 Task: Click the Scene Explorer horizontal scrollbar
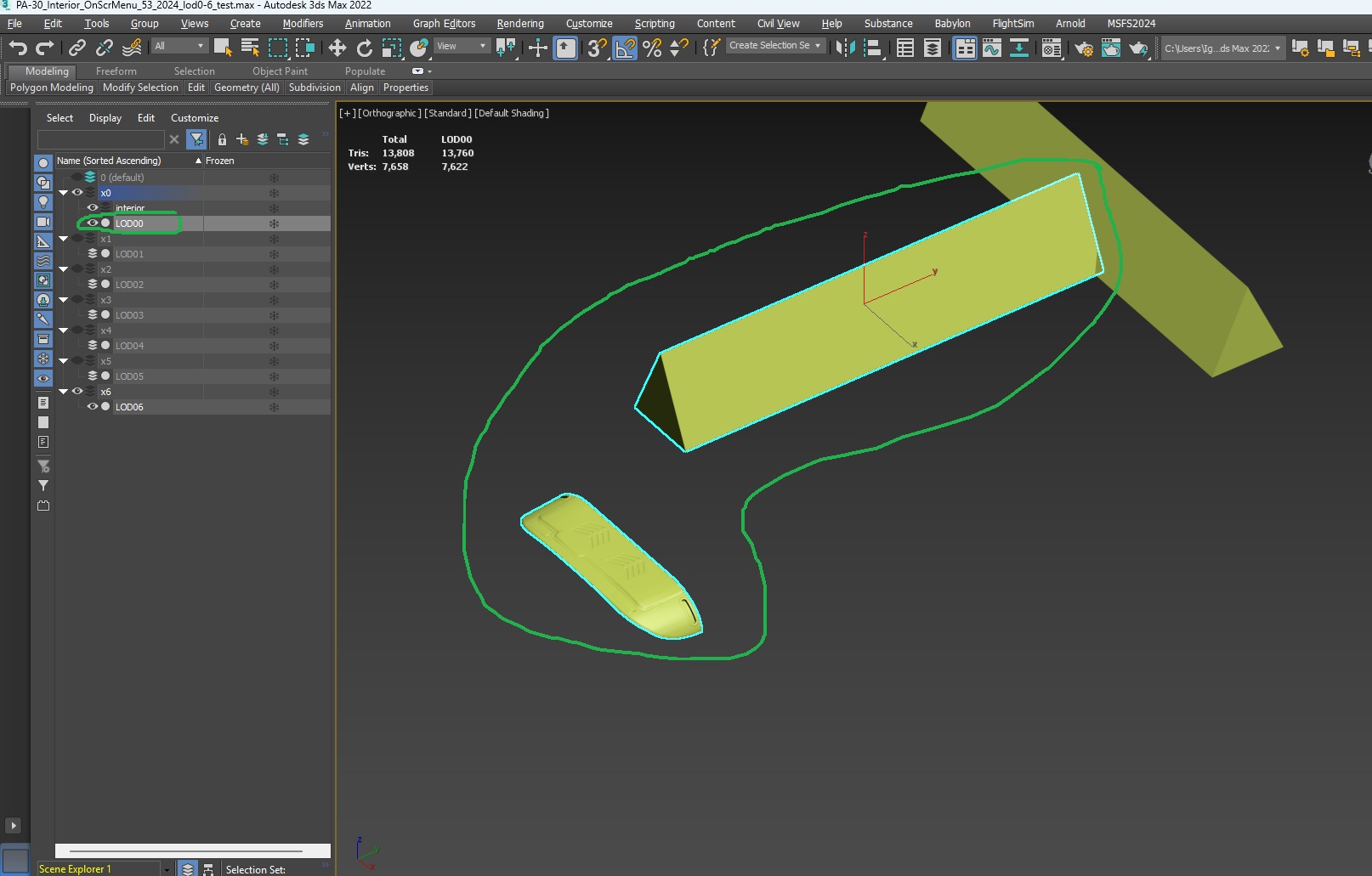[185, 851]
